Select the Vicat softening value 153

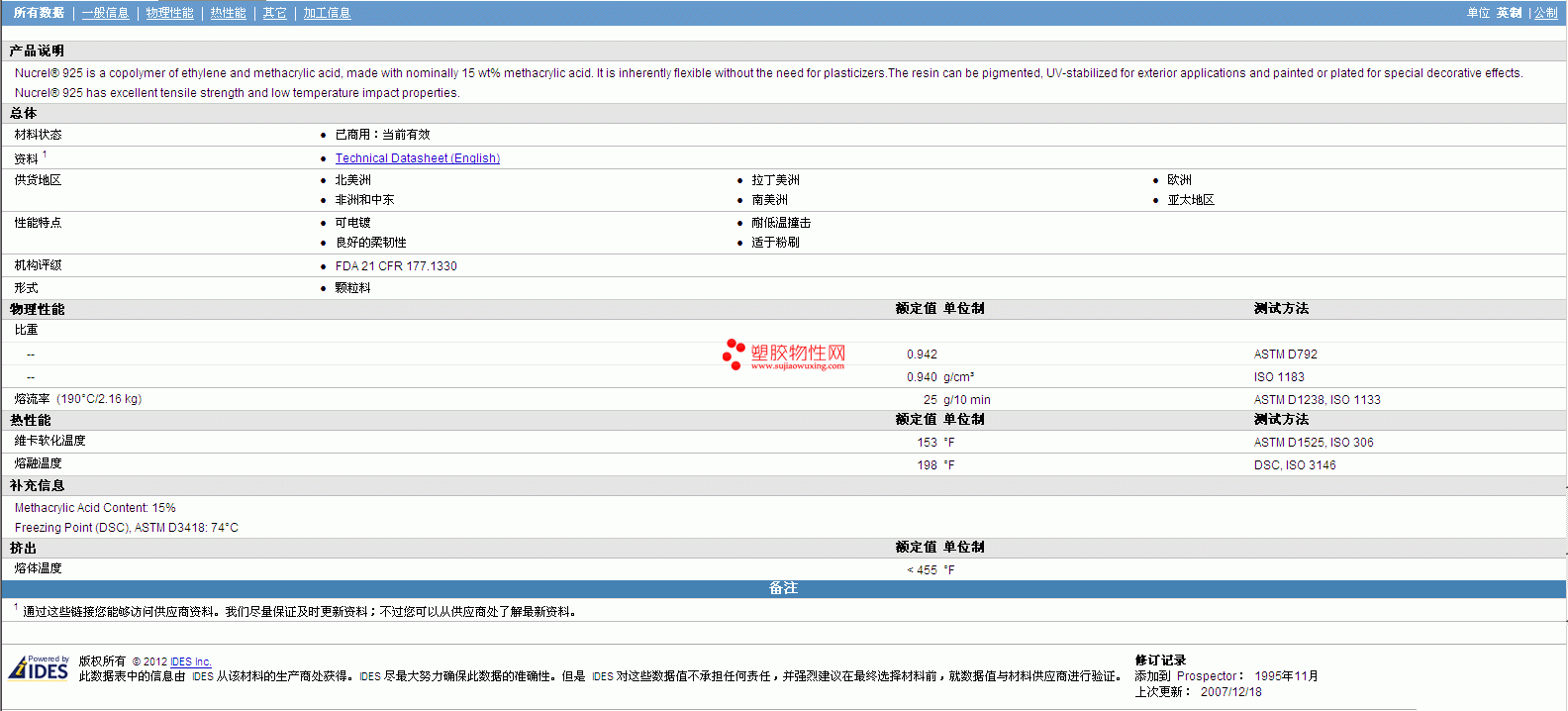pos(927,443)
